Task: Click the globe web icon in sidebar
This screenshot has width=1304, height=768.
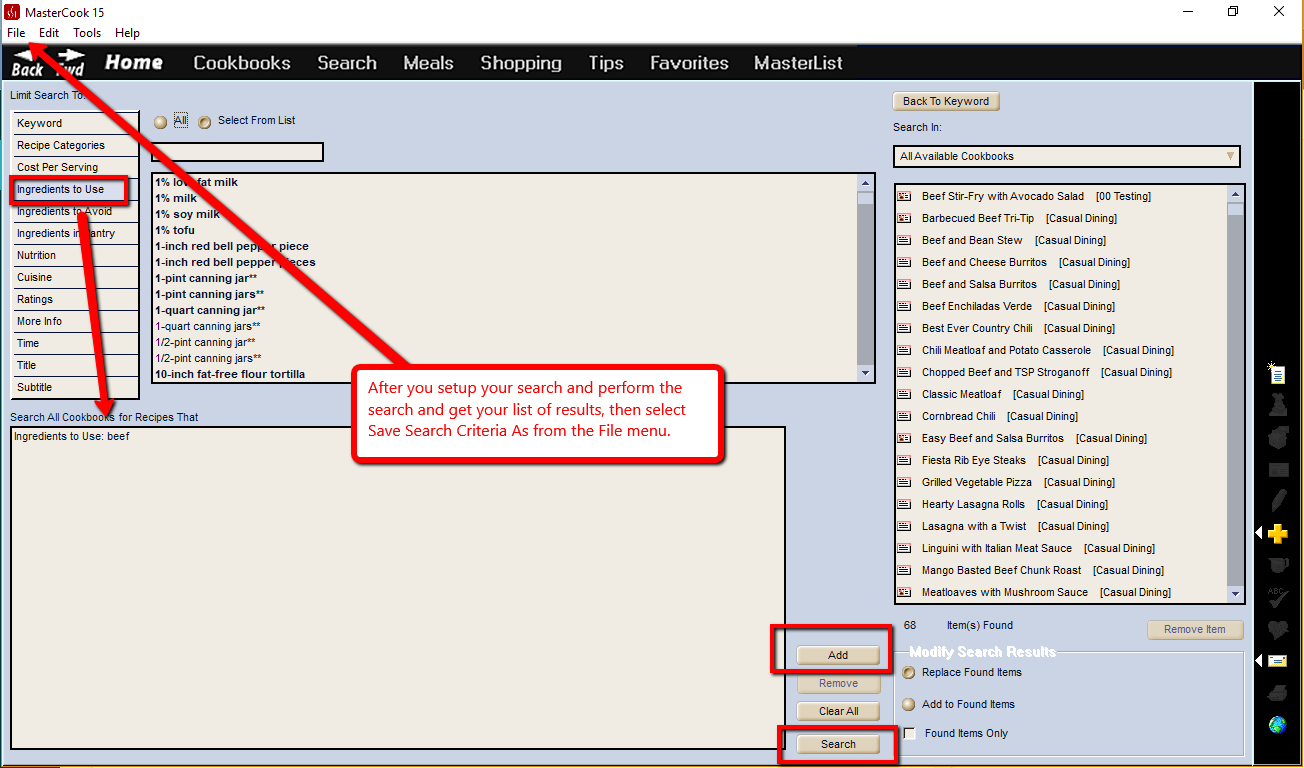Action: point(1277,725)
